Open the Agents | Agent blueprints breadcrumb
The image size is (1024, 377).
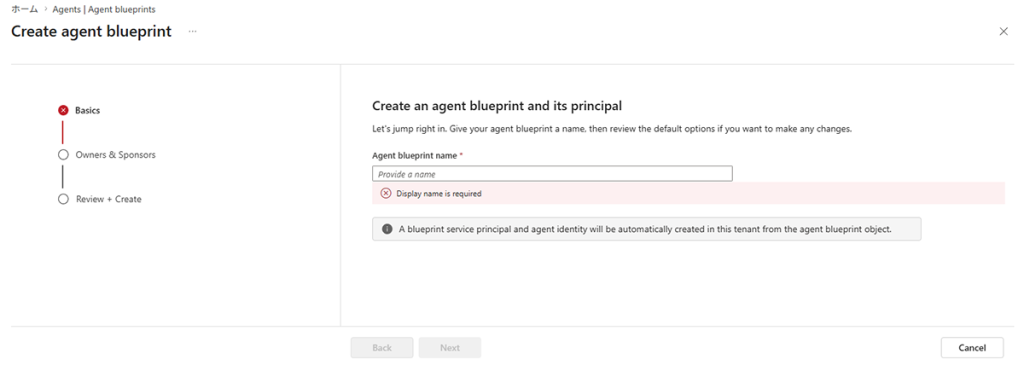(x=104, y=10)
